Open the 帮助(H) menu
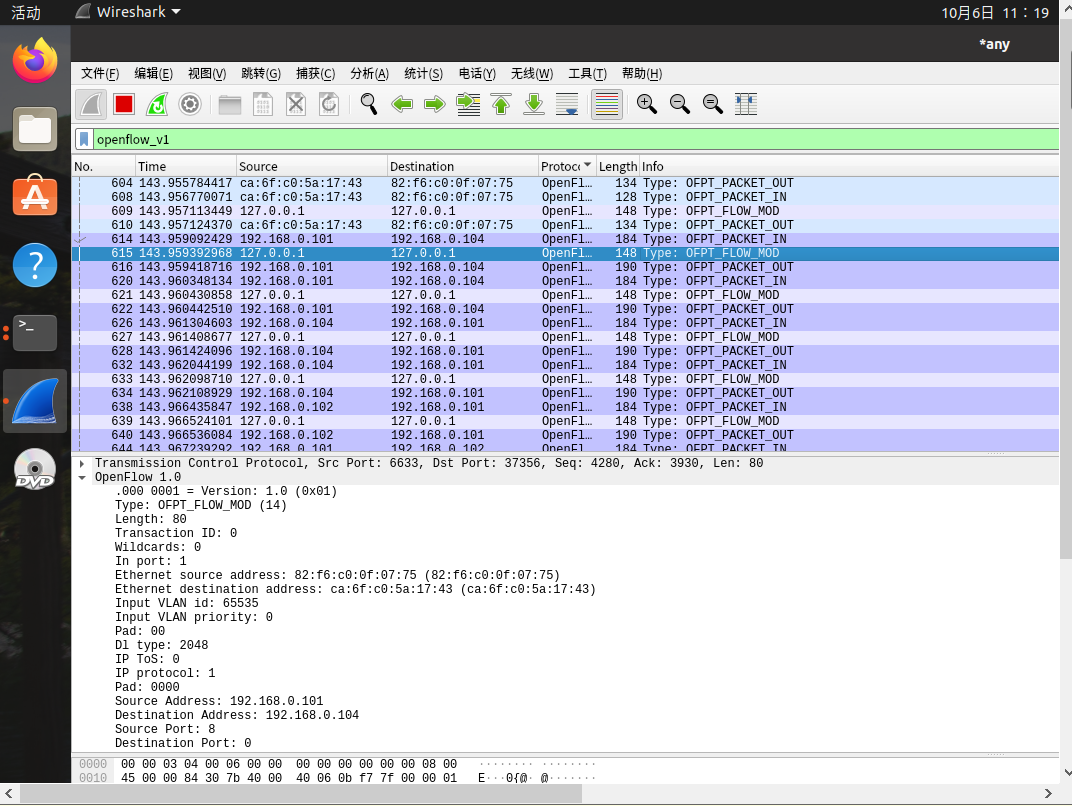 tap(641, 74)
